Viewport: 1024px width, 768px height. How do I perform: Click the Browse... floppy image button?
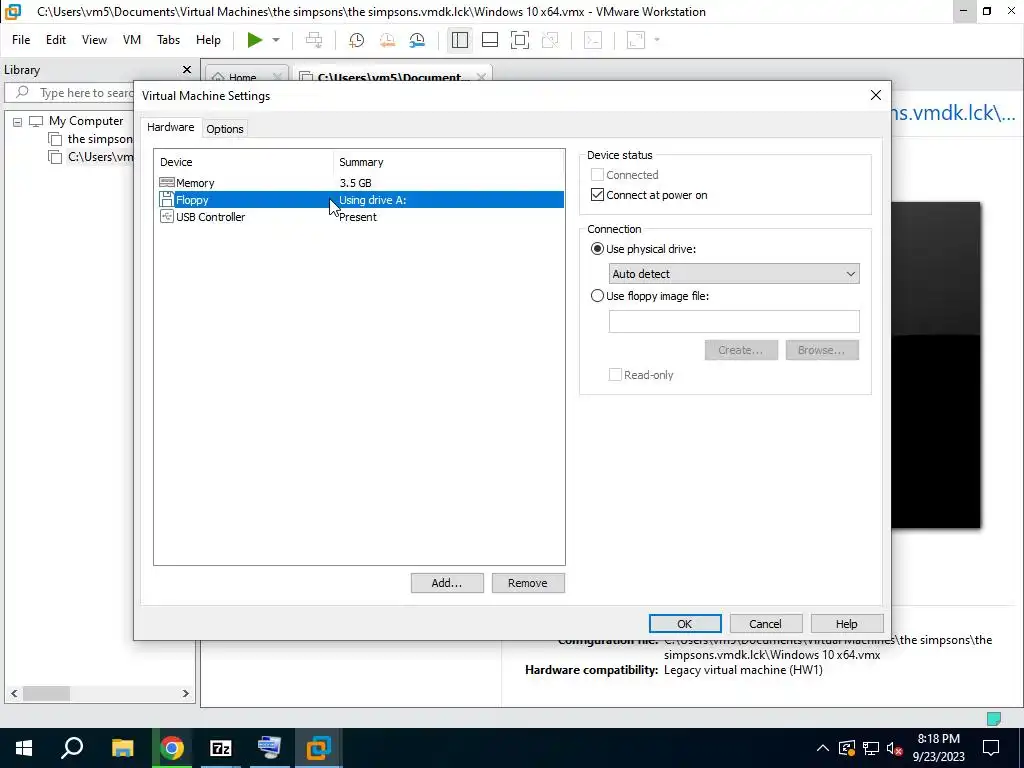[822, 350]
